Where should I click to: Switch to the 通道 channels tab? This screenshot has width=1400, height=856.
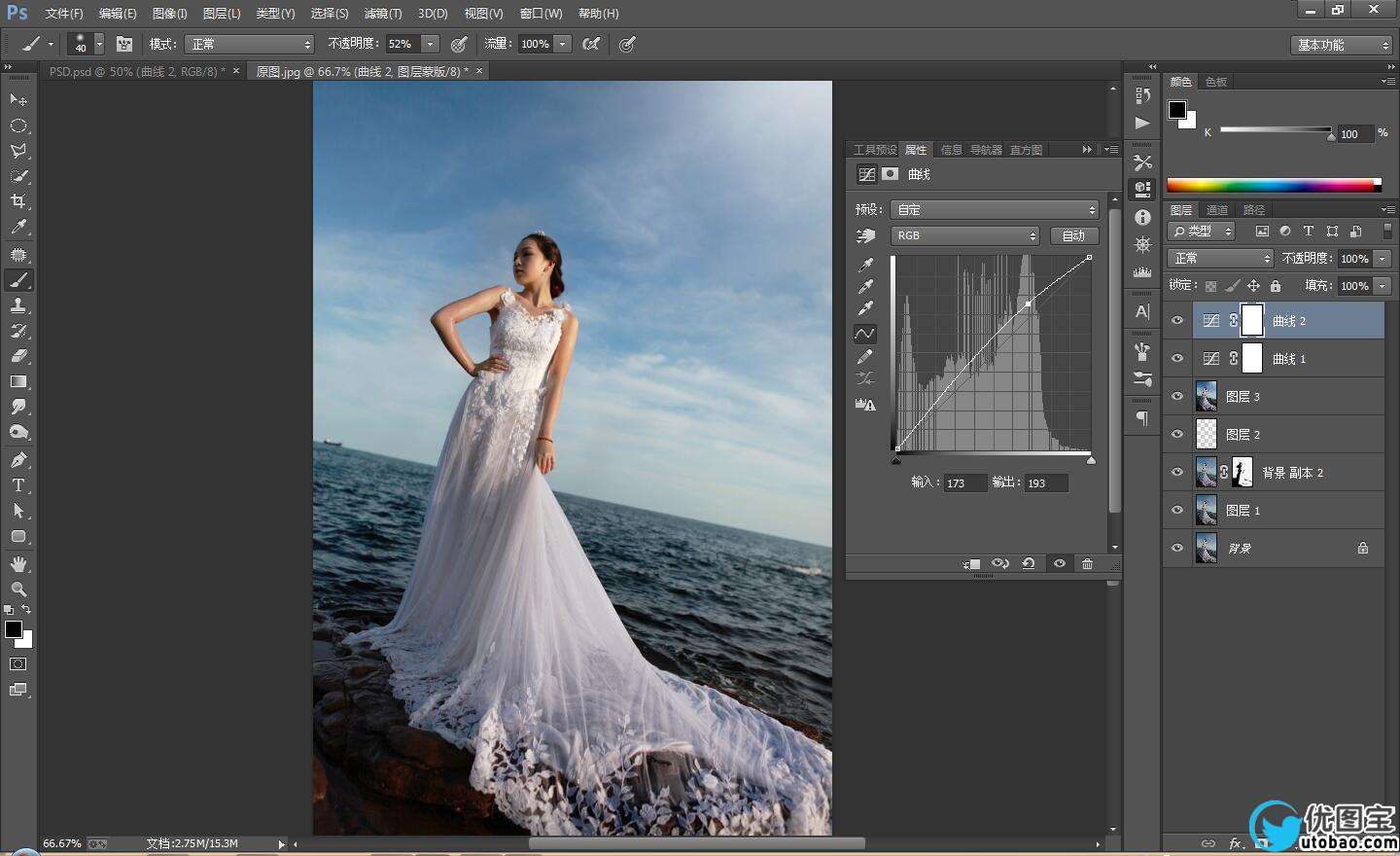tap(1217, 210)
